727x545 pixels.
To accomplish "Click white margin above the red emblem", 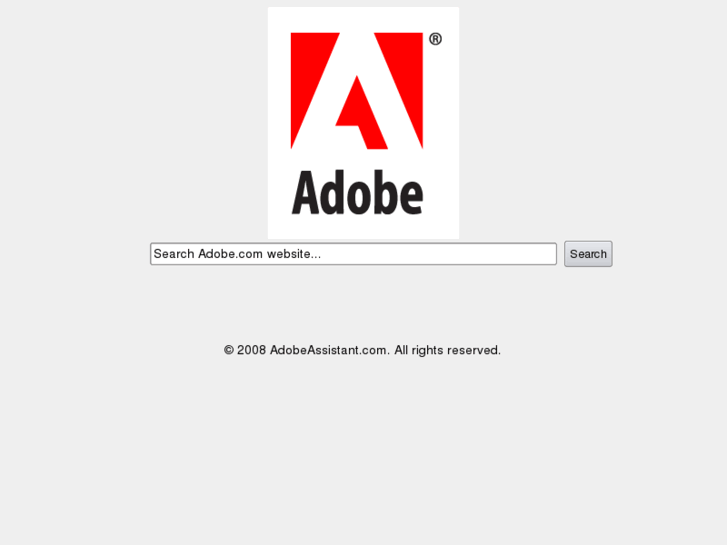I will click(x=363, y=19).
